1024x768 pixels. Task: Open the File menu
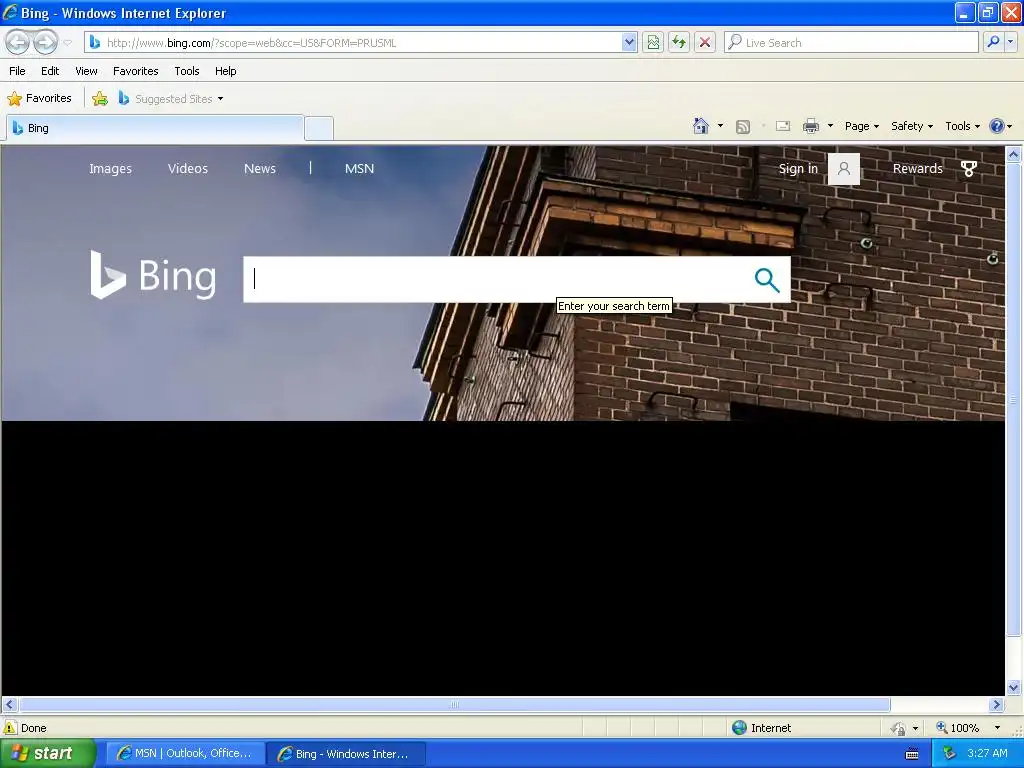tap(18, 71)
